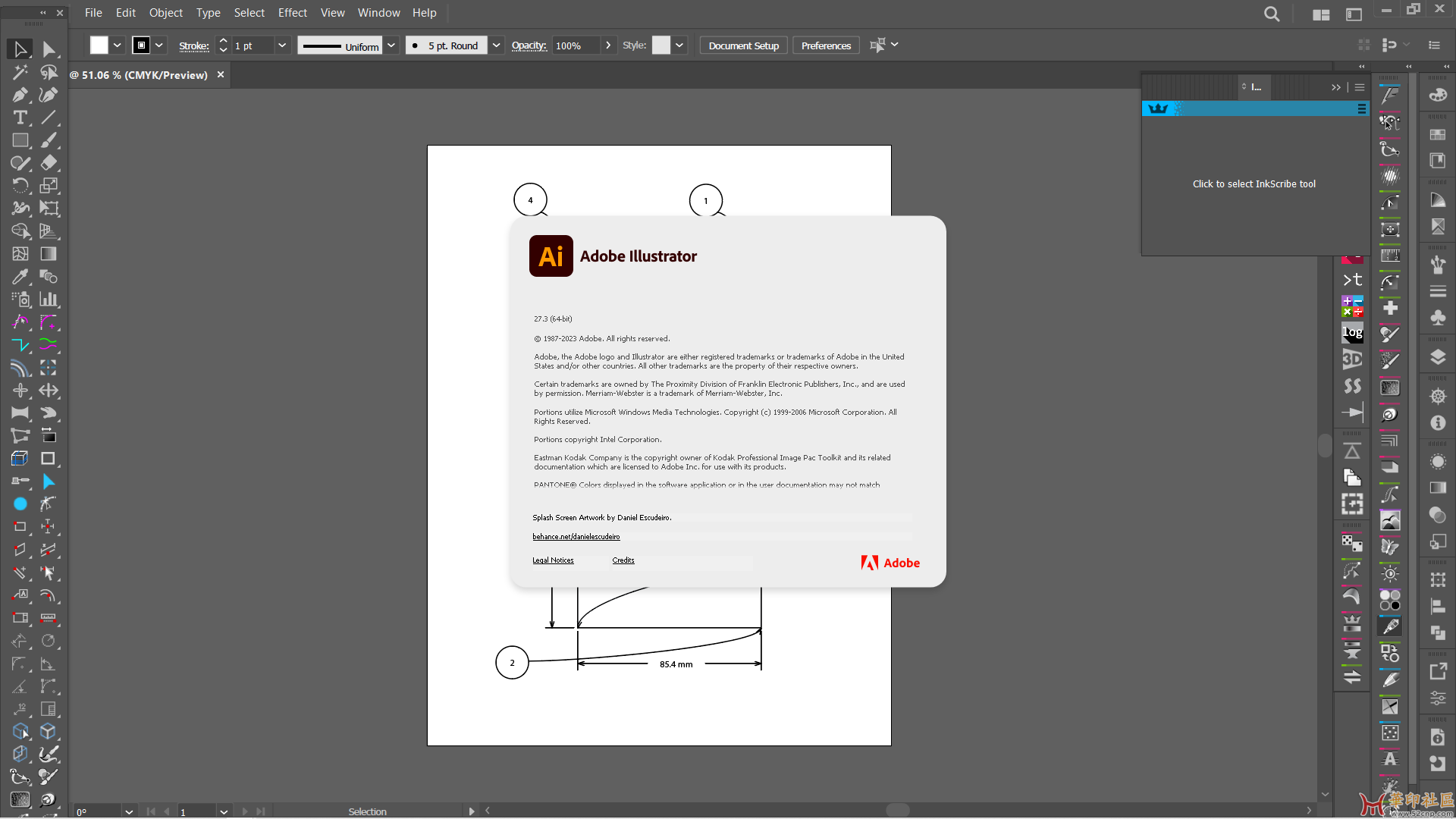Click the Stroke label link

click(194, 46)
